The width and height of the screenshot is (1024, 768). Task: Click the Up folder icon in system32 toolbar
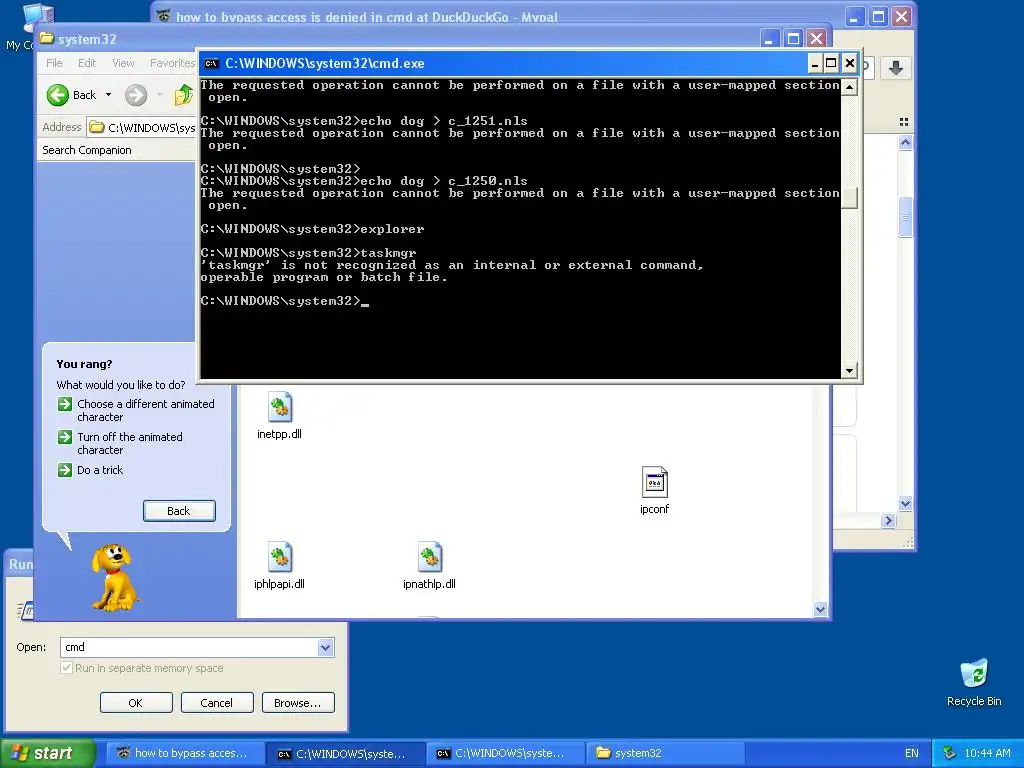pos(184,95)
